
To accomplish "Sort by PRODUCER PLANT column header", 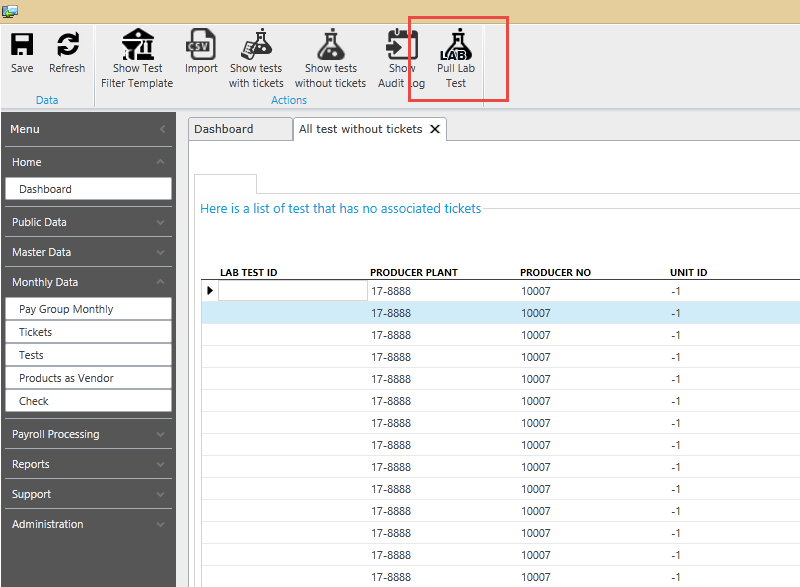I will coord(414,272).
